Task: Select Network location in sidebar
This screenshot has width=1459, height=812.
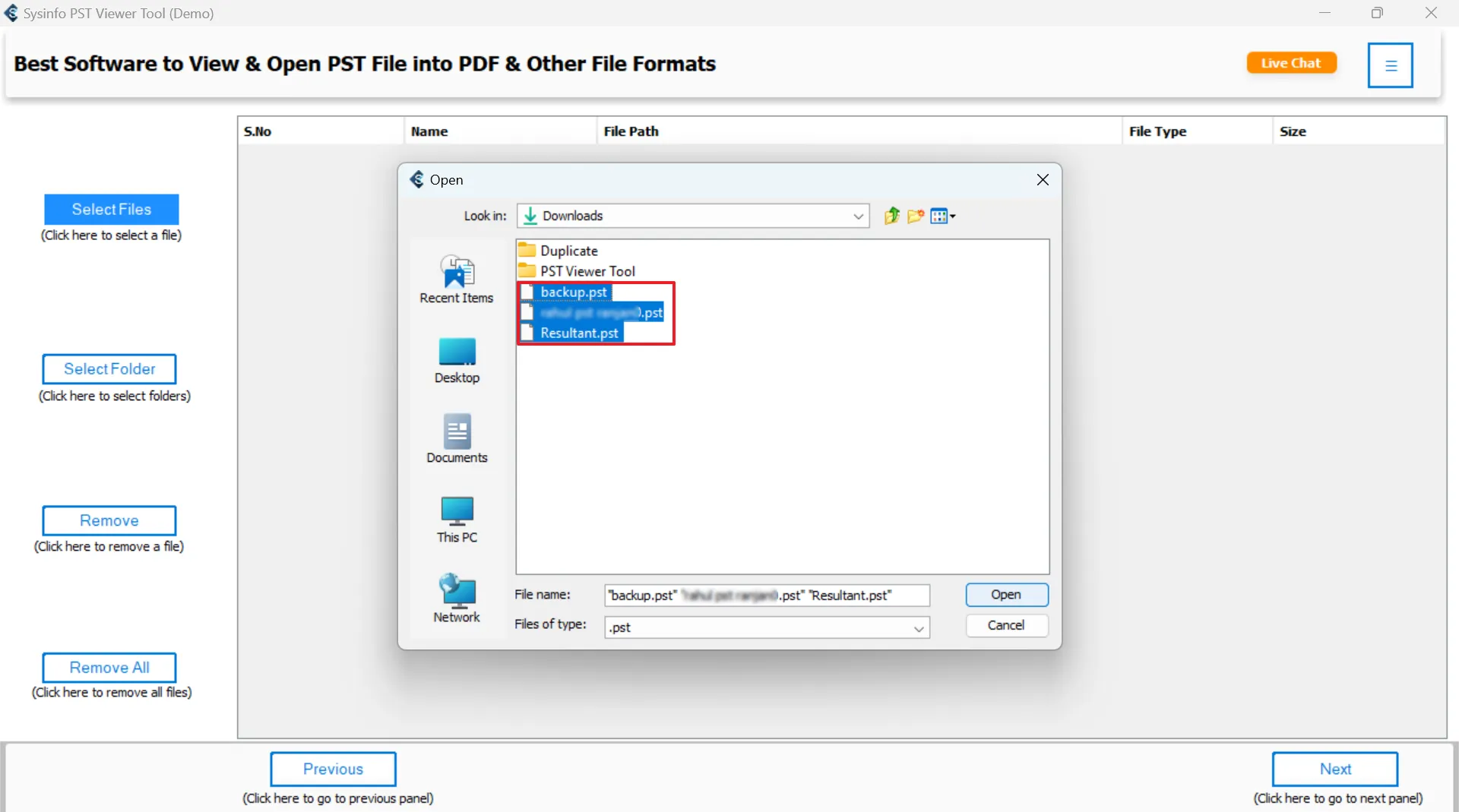Action: [457, 599]
